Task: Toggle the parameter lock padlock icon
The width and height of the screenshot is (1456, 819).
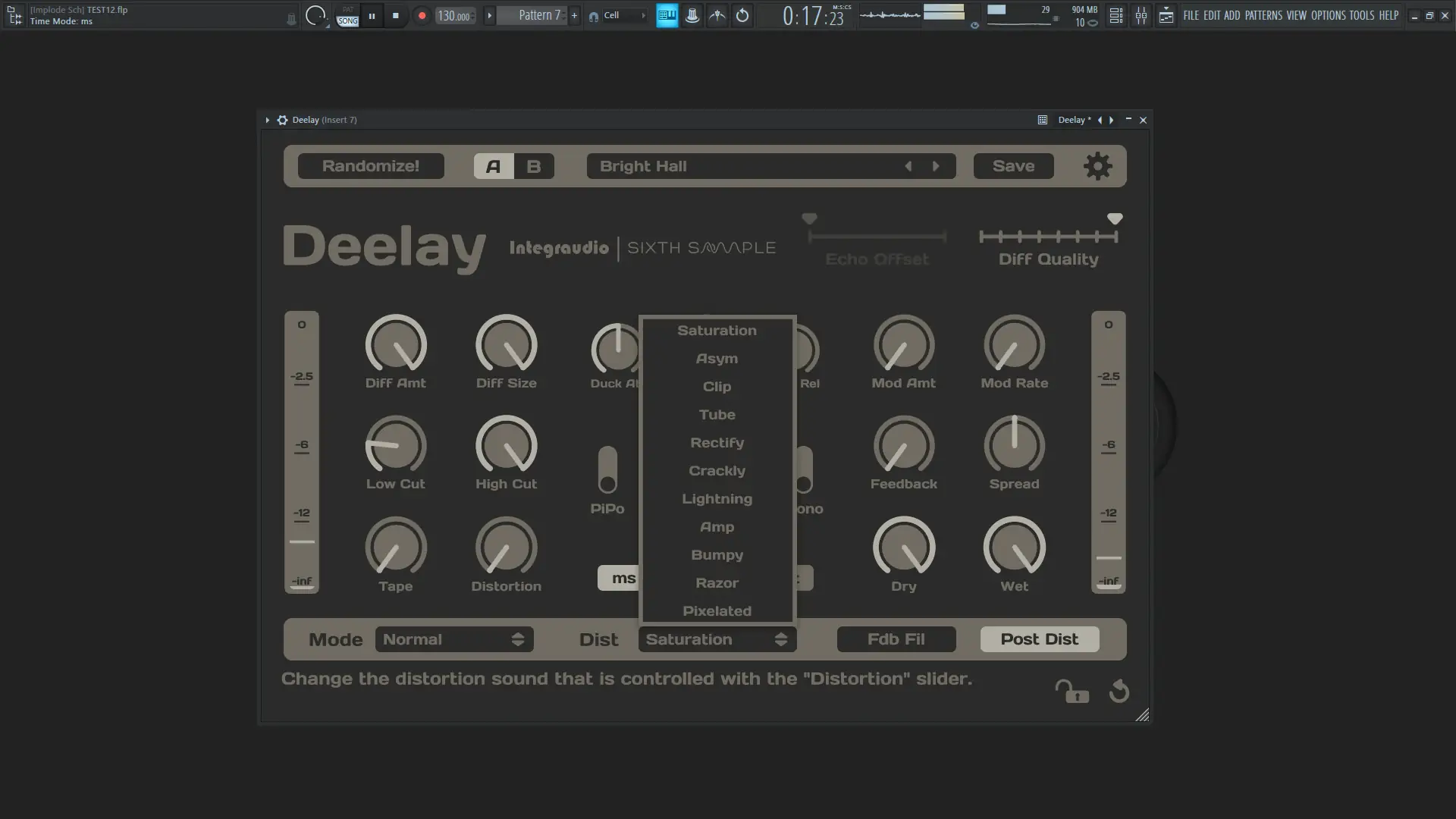Action: (1072, 692)
